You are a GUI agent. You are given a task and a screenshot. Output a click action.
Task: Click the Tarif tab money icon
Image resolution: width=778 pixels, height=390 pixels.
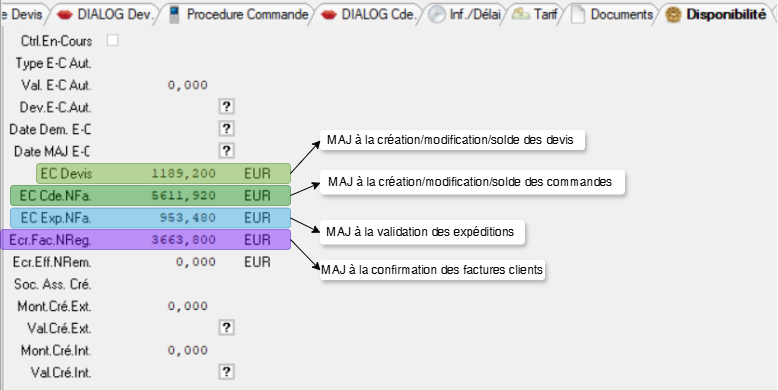click(x=520, y=14)
